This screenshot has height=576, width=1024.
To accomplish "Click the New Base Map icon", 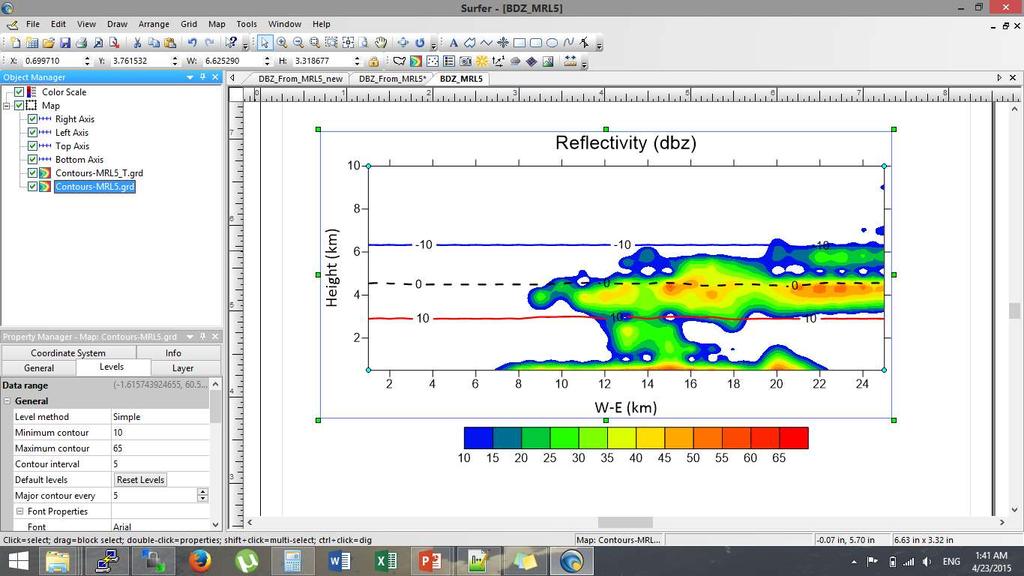I will 399,61.
